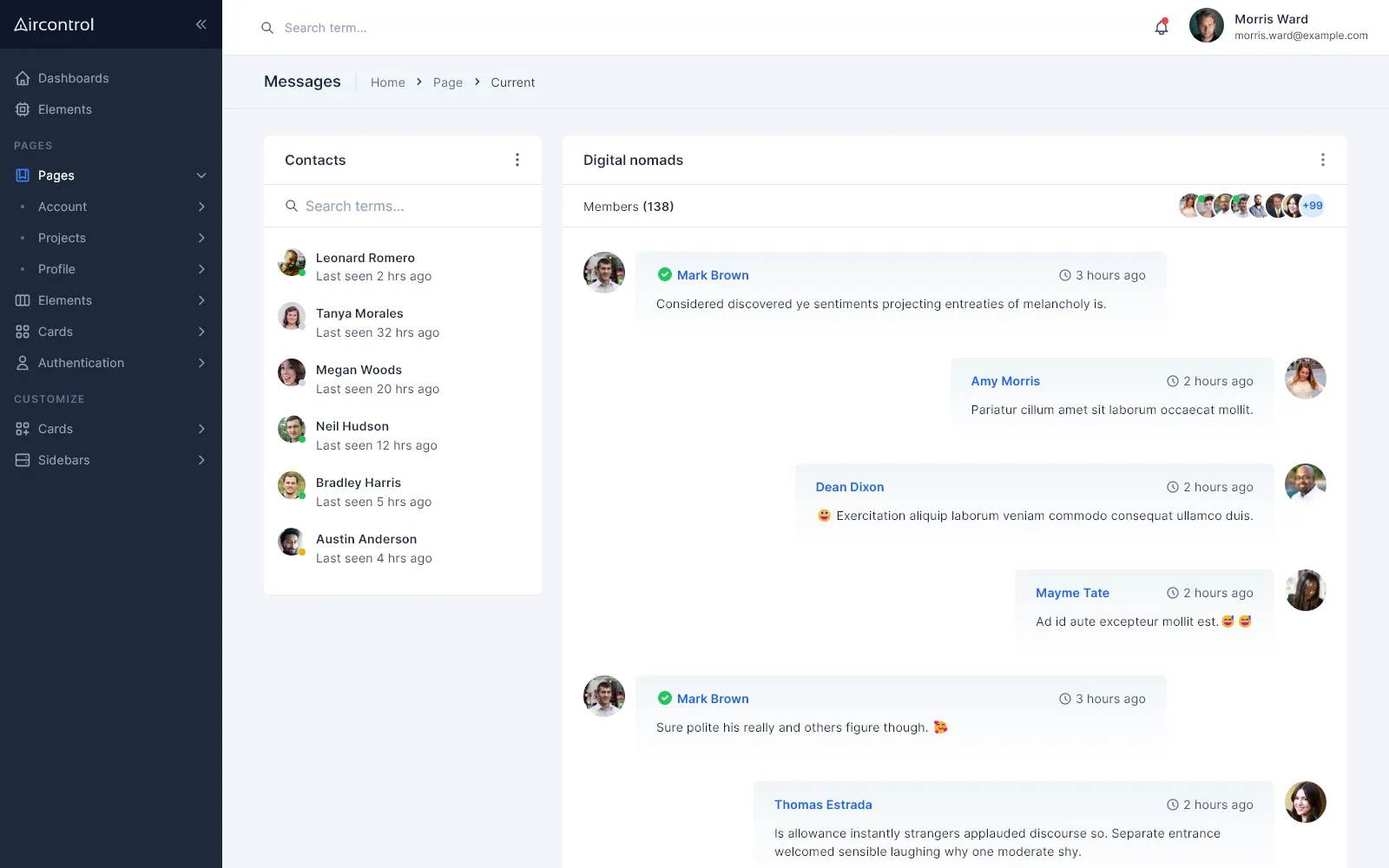Open Thomas Estrada sender name link
This screenshot has width=1389, height=868.
823,805
